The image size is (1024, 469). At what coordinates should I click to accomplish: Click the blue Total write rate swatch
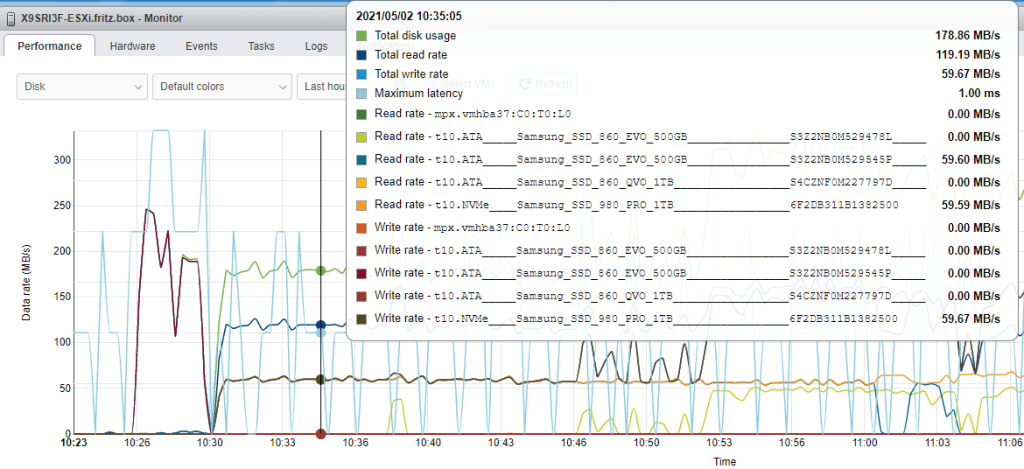tap(361, 74)
